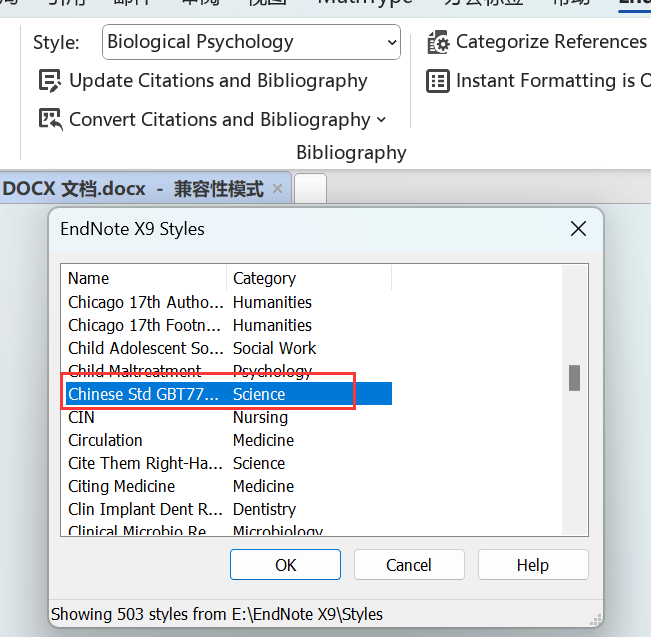Click the Category column header

coord(309,278)
